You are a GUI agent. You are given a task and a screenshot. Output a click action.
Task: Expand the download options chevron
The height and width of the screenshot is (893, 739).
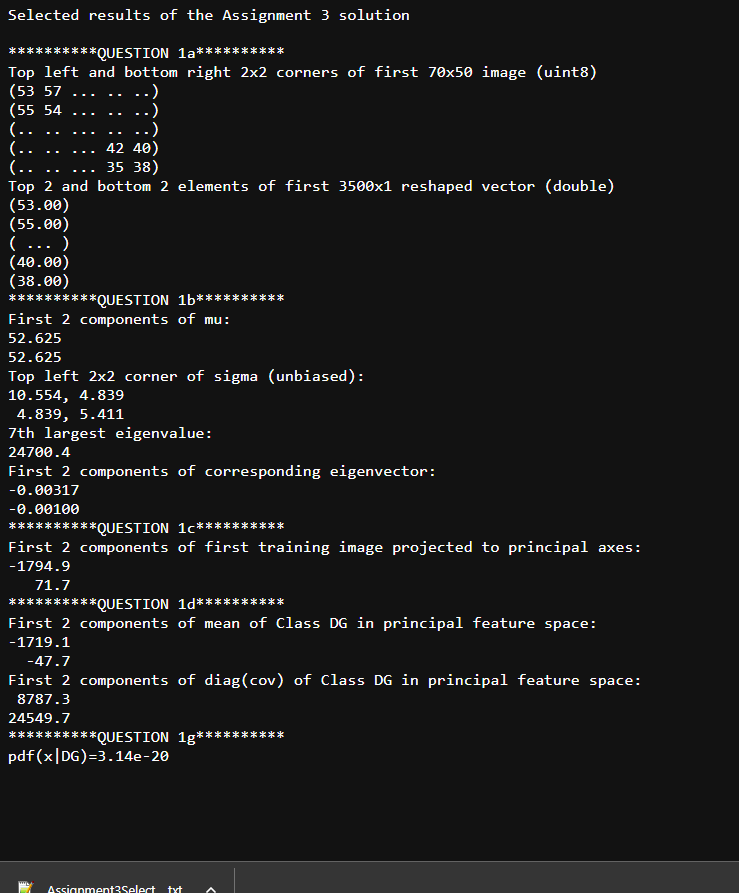211,889
